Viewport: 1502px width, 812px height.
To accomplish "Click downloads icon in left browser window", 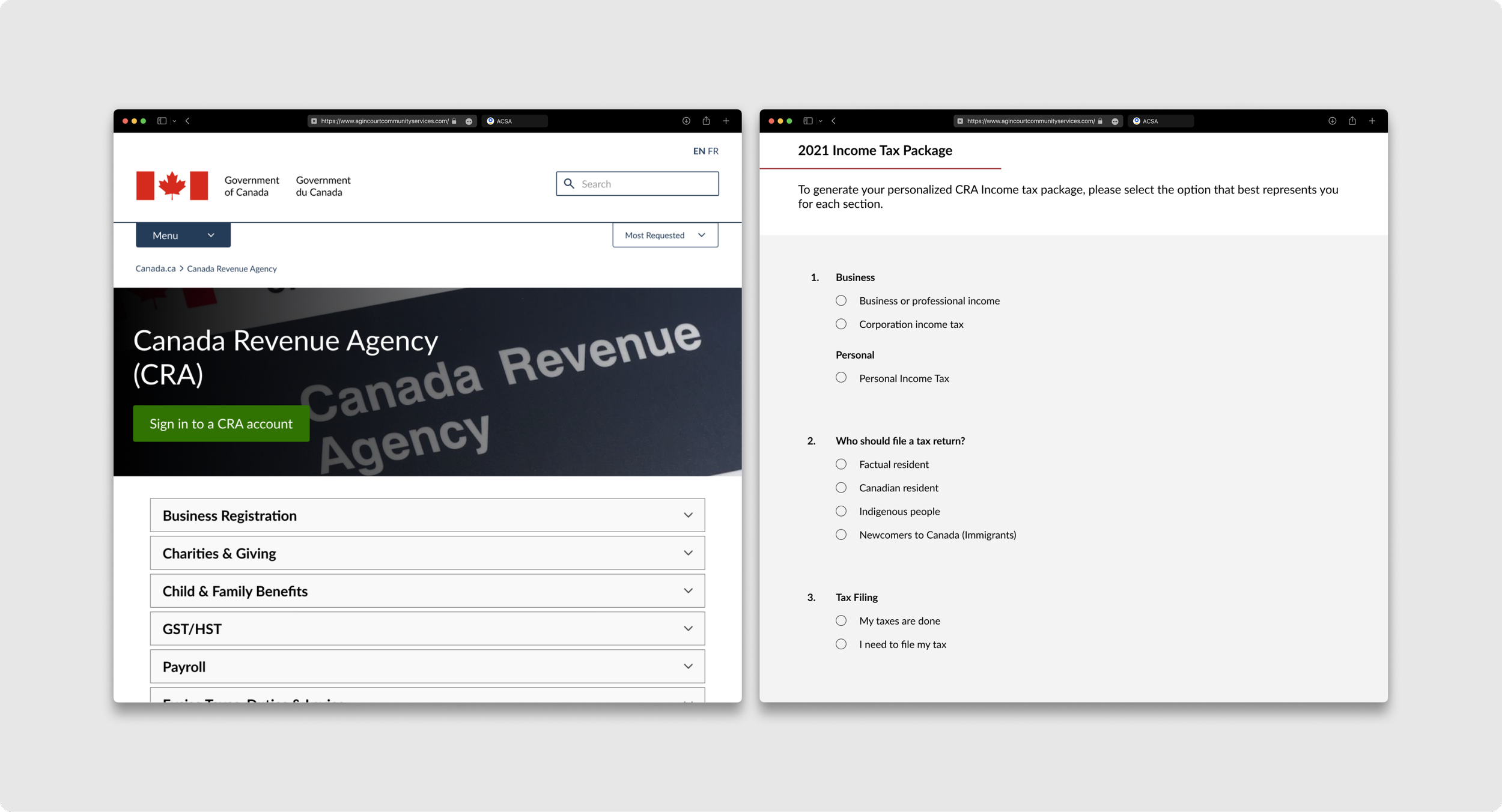I will coord(686,121).
